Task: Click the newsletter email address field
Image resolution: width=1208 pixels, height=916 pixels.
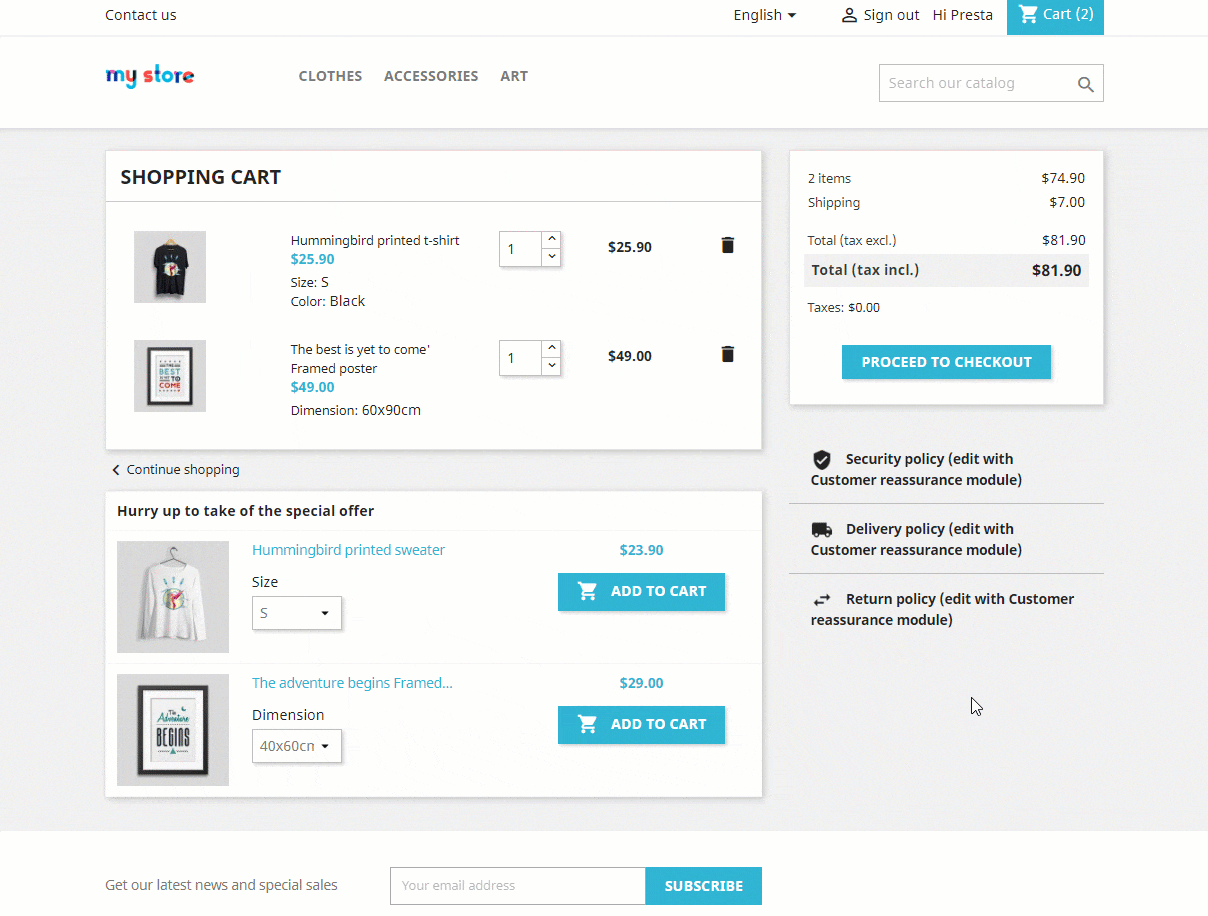Action: point(518,886)
